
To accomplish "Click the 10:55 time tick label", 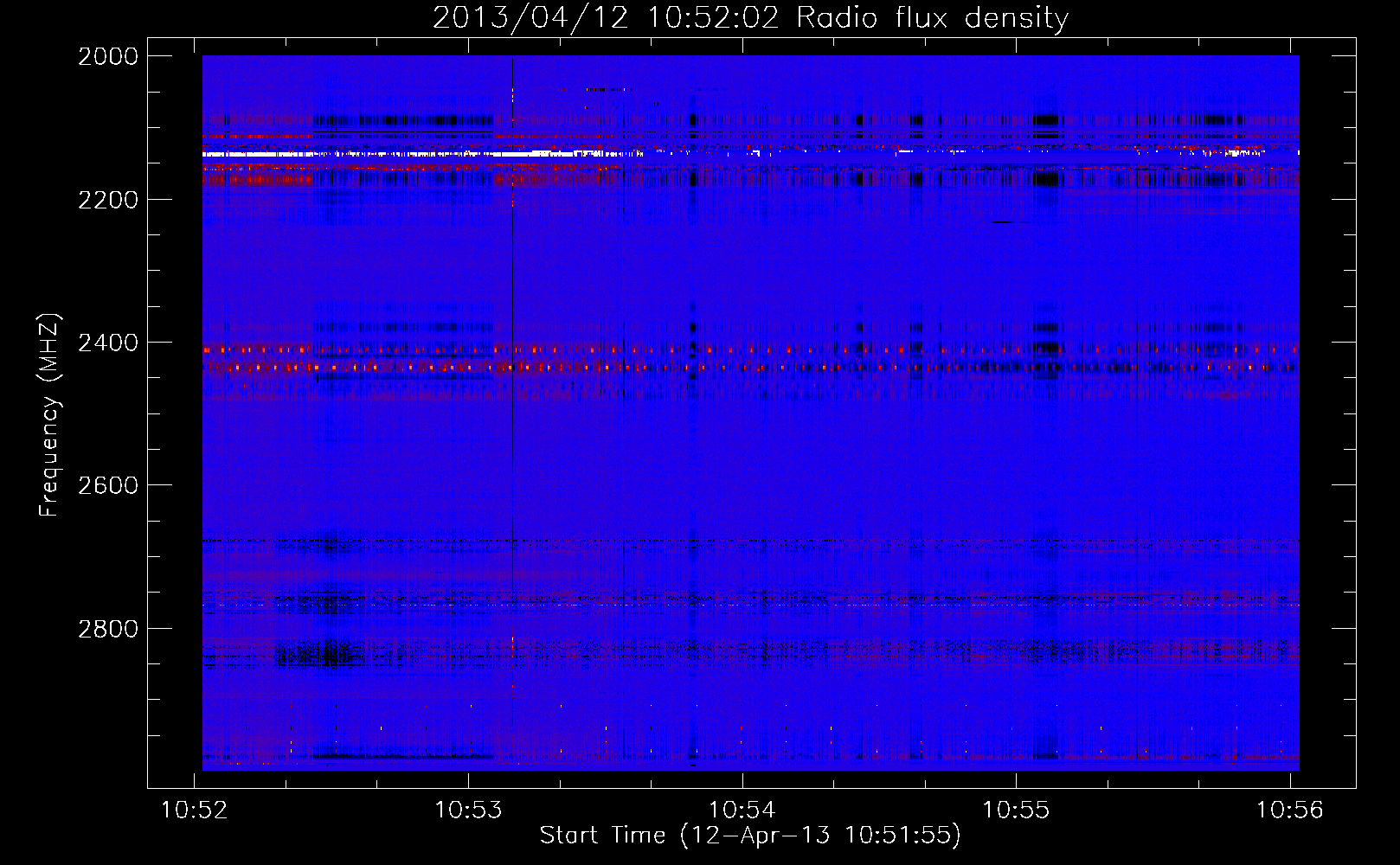I will [1016, 810].
